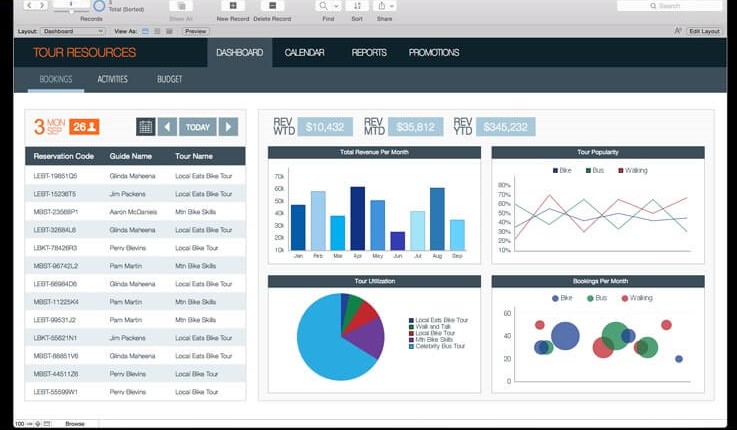The height and width of the screenshot is (430, 737).
Task: Open the Layout Dashboard dropdown
Action: 73,31
